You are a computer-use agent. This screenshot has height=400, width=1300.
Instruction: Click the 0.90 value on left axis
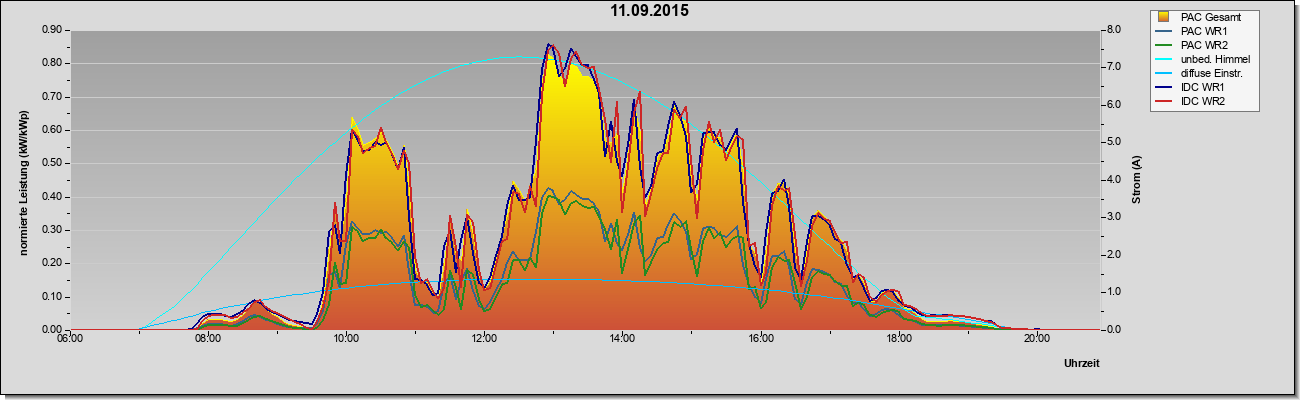click(x=52, y=30)
